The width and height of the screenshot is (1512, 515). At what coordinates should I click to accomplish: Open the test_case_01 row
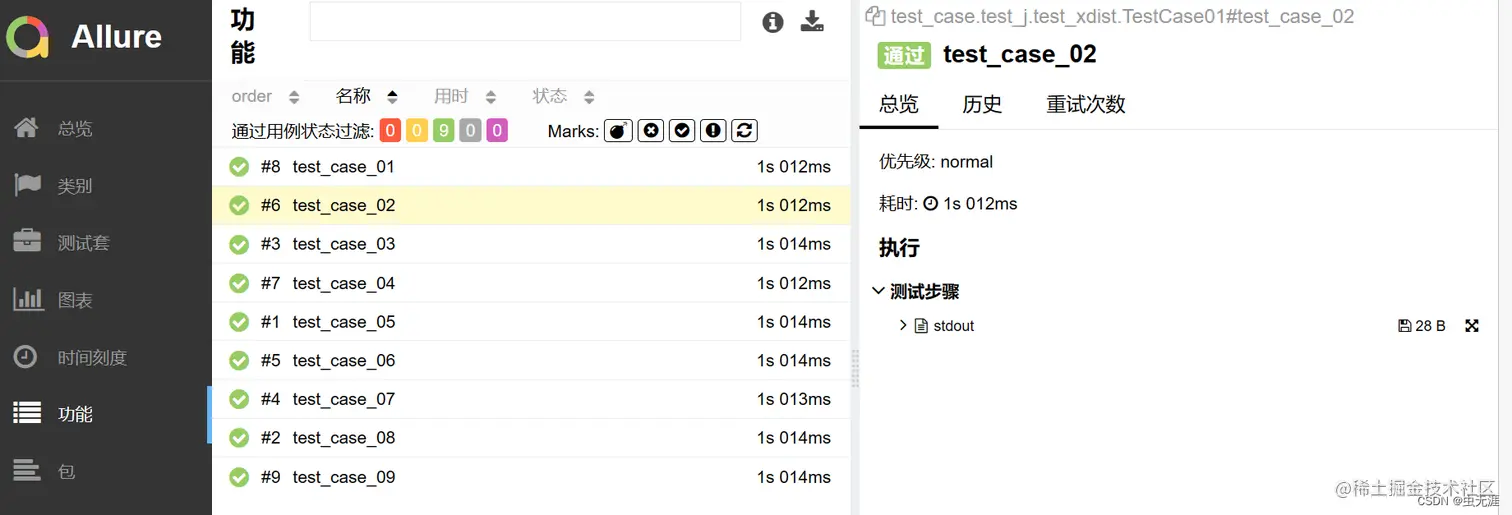531,167
